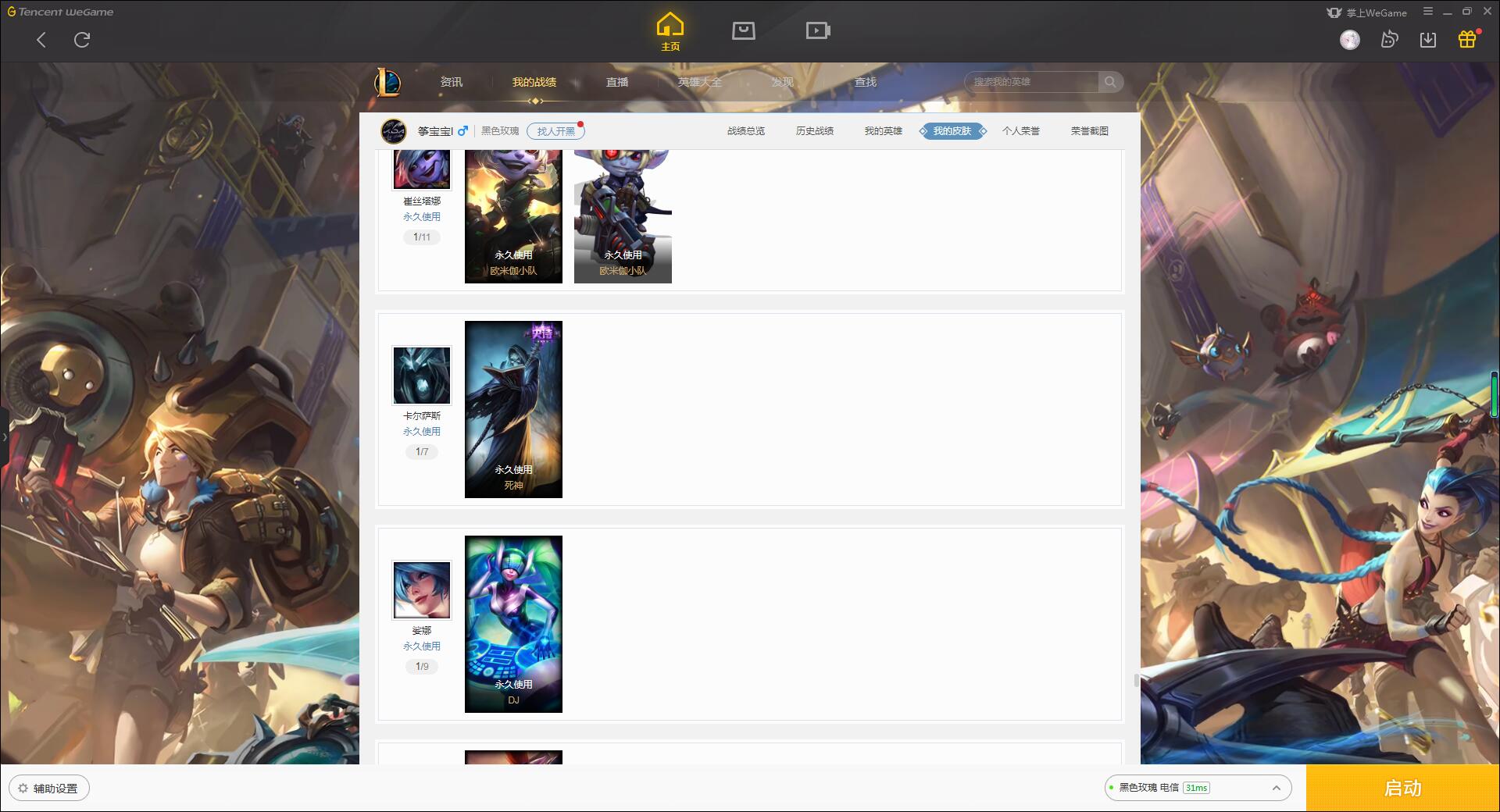
Task: Click 永久使用 under 娑娜
Action: click(422, 646)
